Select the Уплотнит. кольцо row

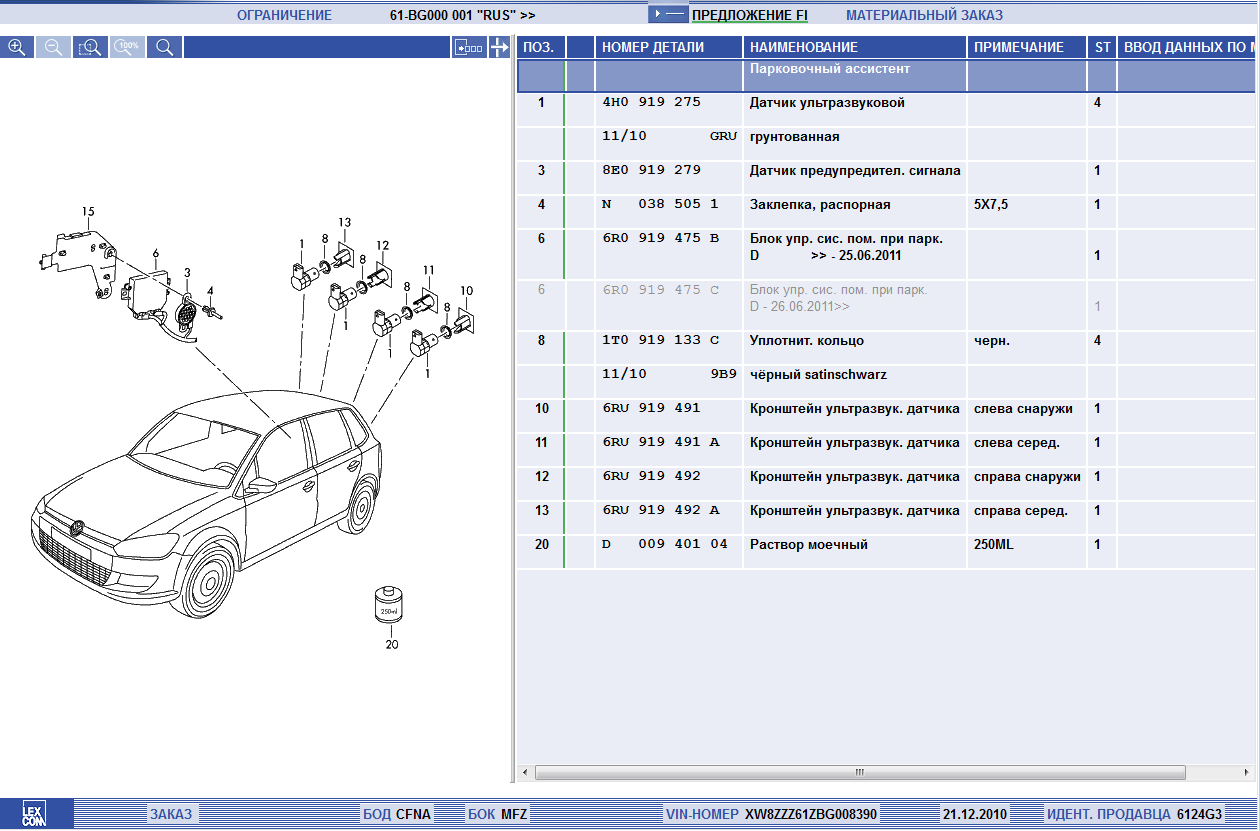(x=806, y=341)
